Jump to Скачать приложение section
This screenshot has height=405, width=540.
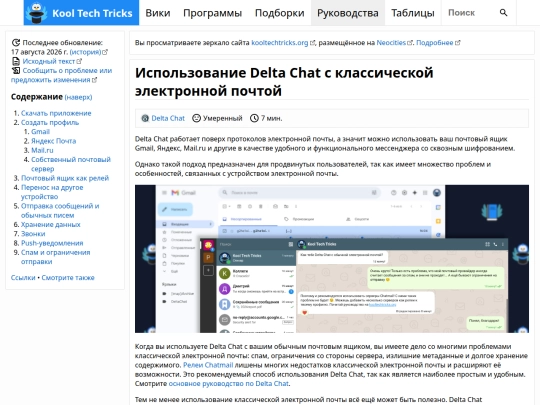pos(56,113)
